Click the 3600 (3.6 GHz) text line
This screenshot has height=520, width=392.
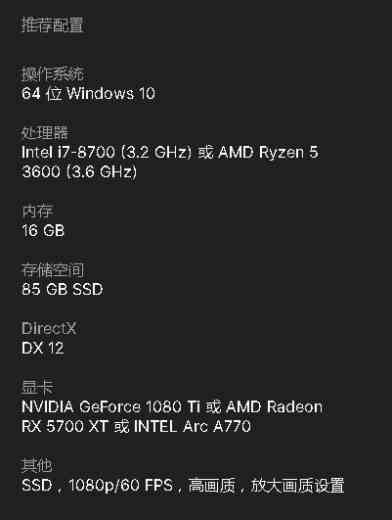(79, 172)
